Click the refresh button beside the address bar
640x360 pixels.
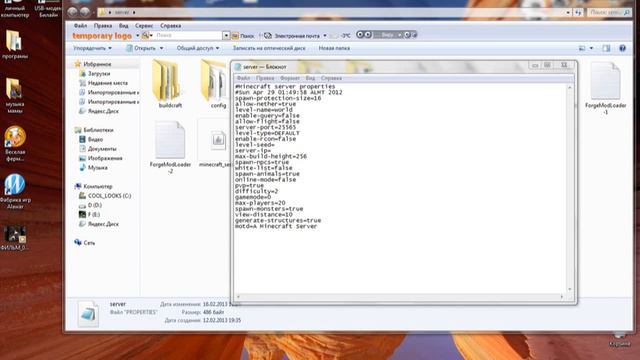[578, 13]
